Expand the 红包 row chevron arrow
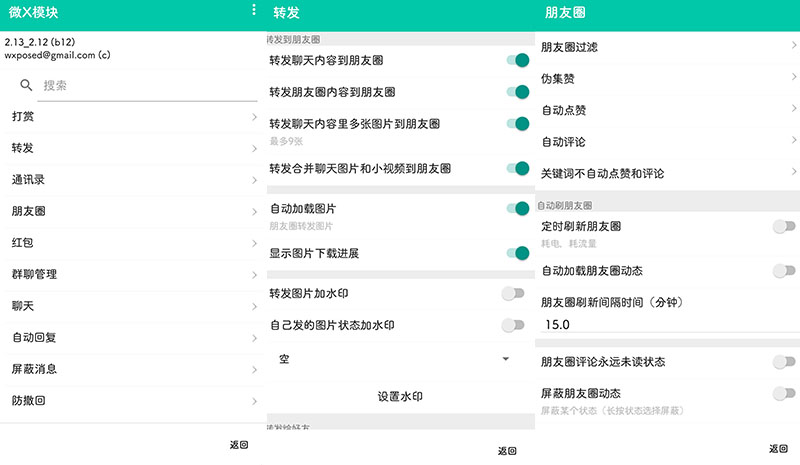The height and width of the screenshot is (465, 800). coord(255,243)
